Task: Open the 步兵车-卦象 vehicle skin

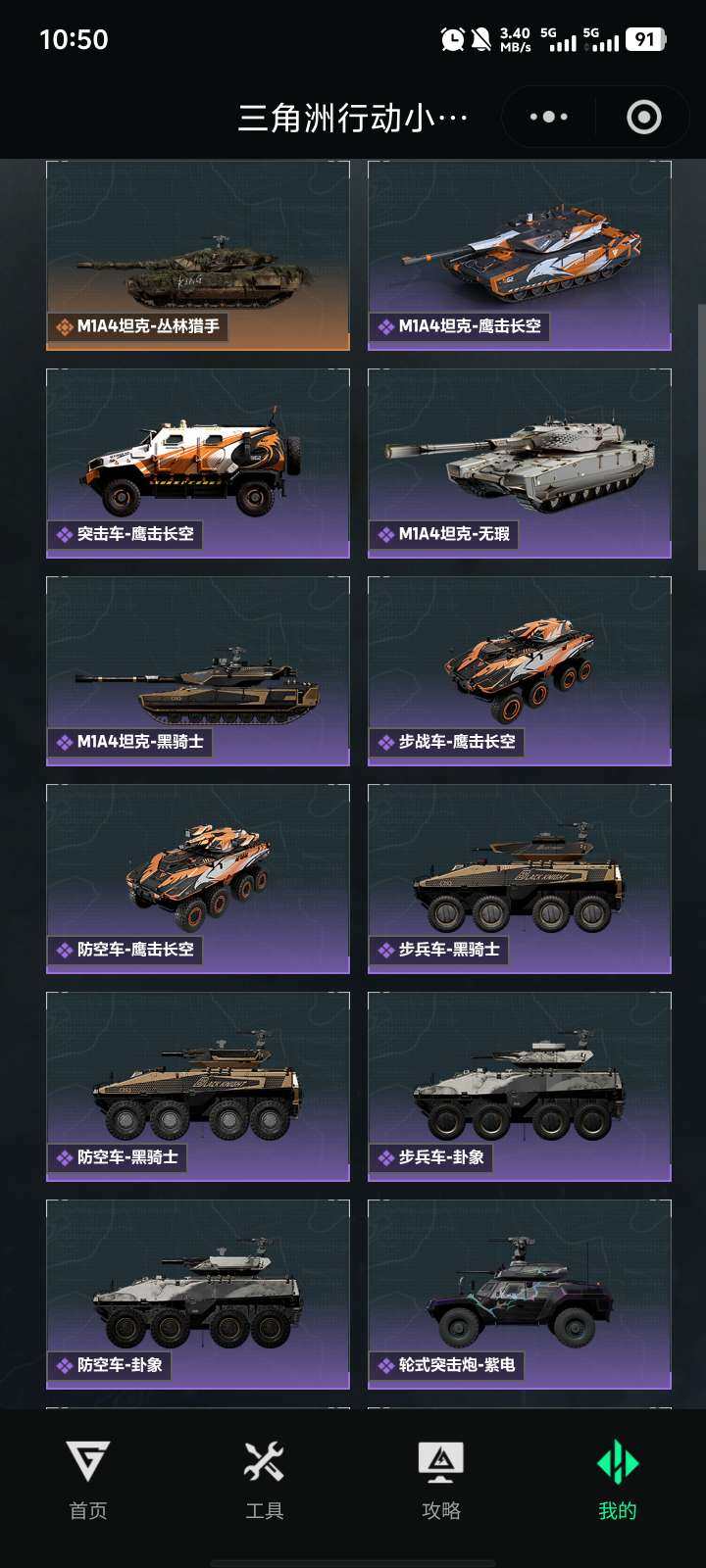Action: 520,1087
